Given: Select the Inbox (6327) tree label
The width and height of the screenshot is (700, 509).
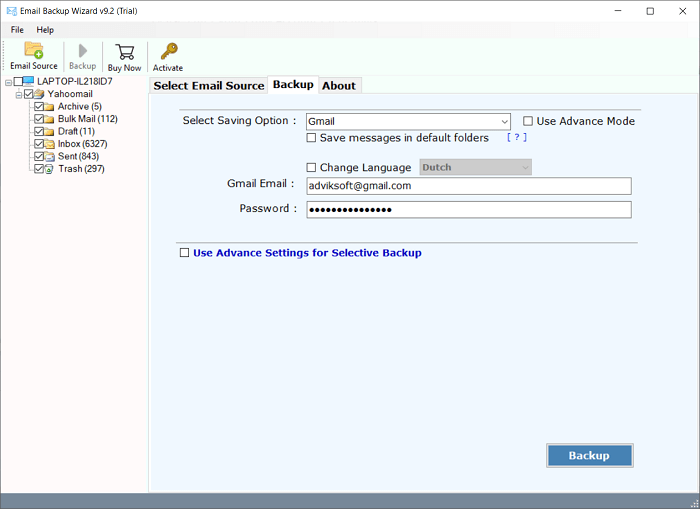Looking at the screenshot, I should [83, 144].
